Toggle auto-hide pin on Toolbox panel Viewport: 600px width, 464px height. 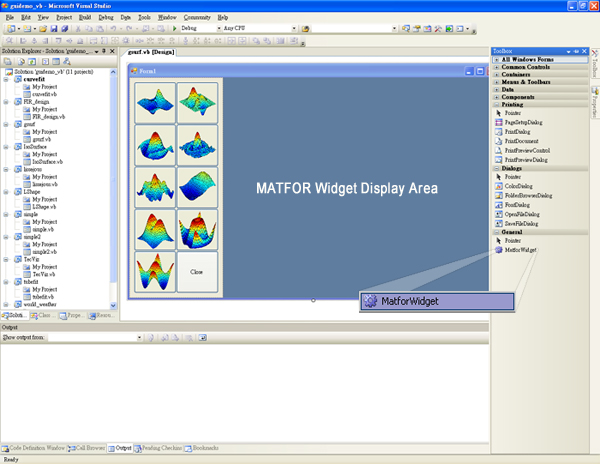(576, 51)
